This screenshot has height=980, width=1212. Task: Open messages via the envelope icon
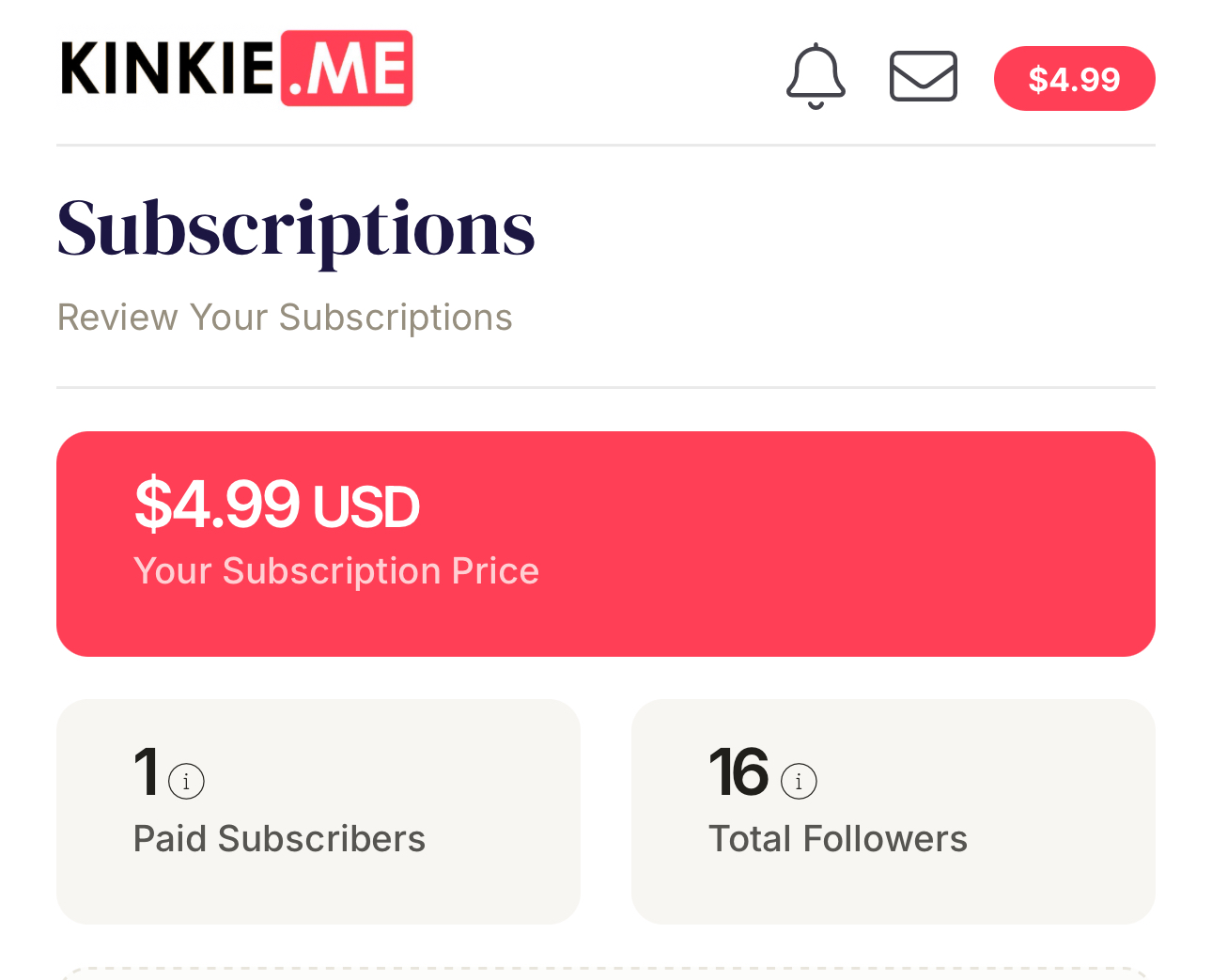coord(924,76)
